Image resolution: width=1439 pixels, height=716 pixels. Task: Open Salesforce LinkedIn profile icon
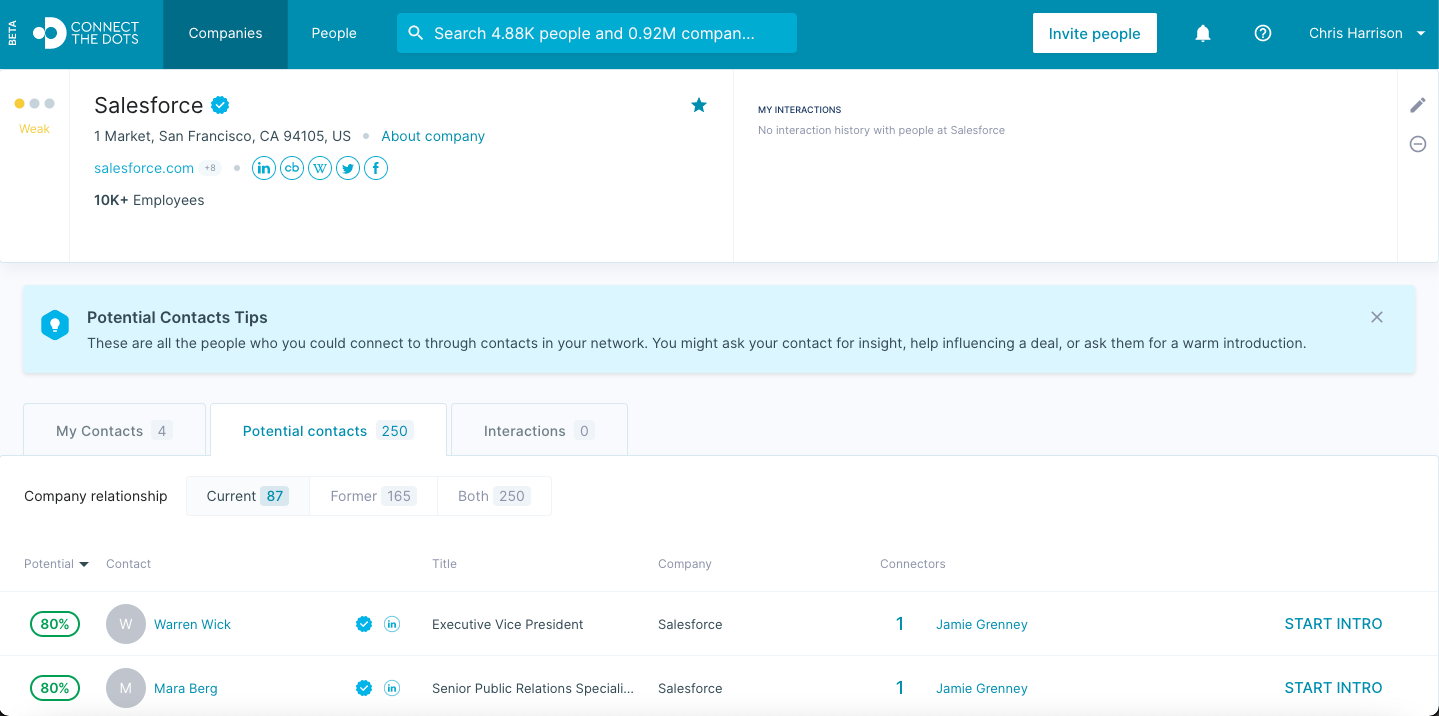click(263, 168)
